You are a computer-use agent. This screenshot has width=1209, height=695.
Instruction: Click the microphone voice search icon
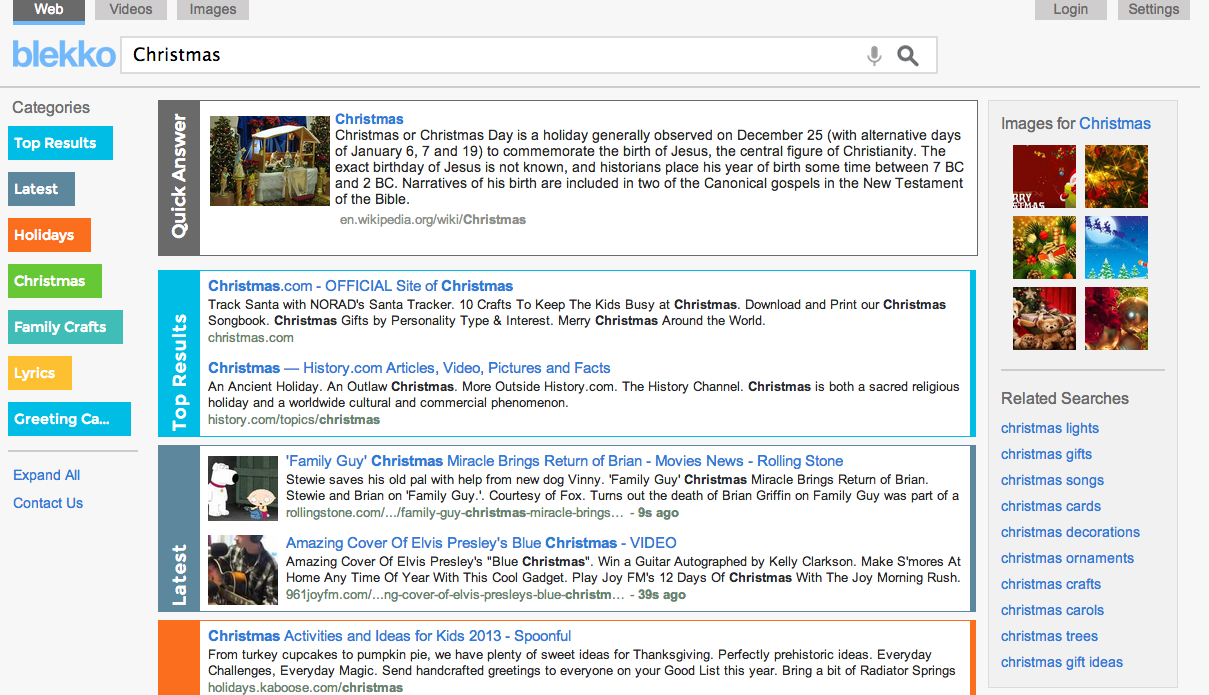[x=874, y=56]
